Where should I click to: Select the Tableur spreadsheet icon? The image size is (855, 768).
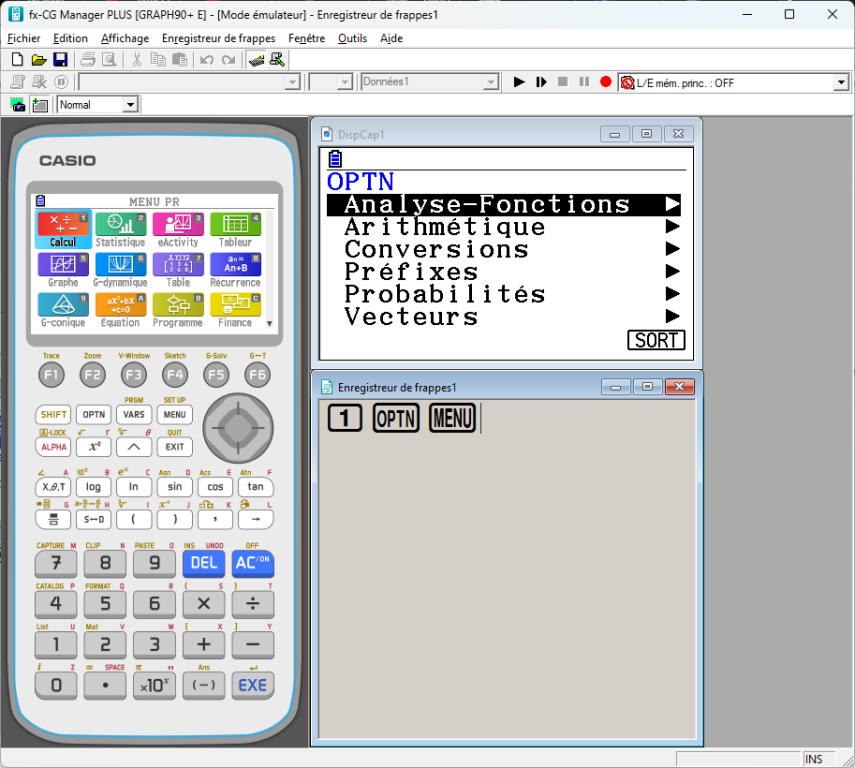[235, 230]
